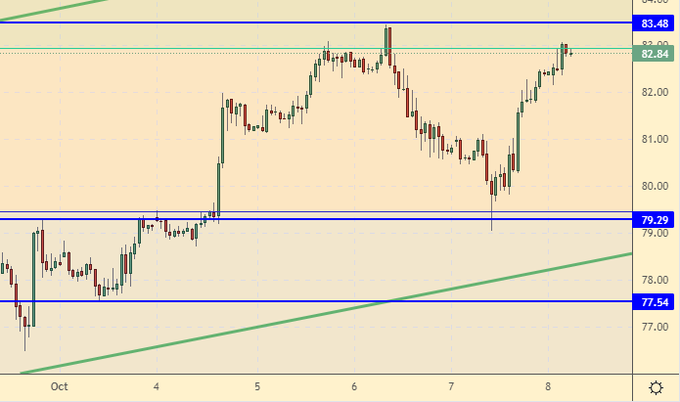Click the 78.00 price scale tick
This screenshot has width=680, height=402.
(655, 280)
